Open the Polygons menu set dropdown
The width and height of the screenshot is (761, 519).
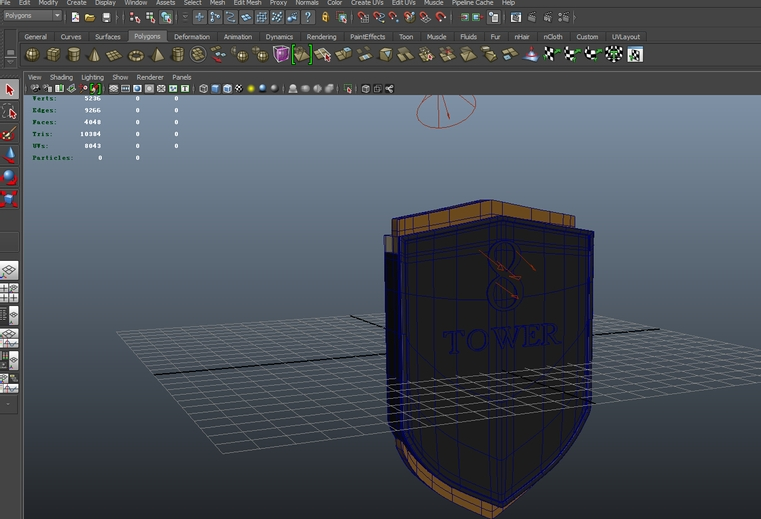[x=33, y=16]
